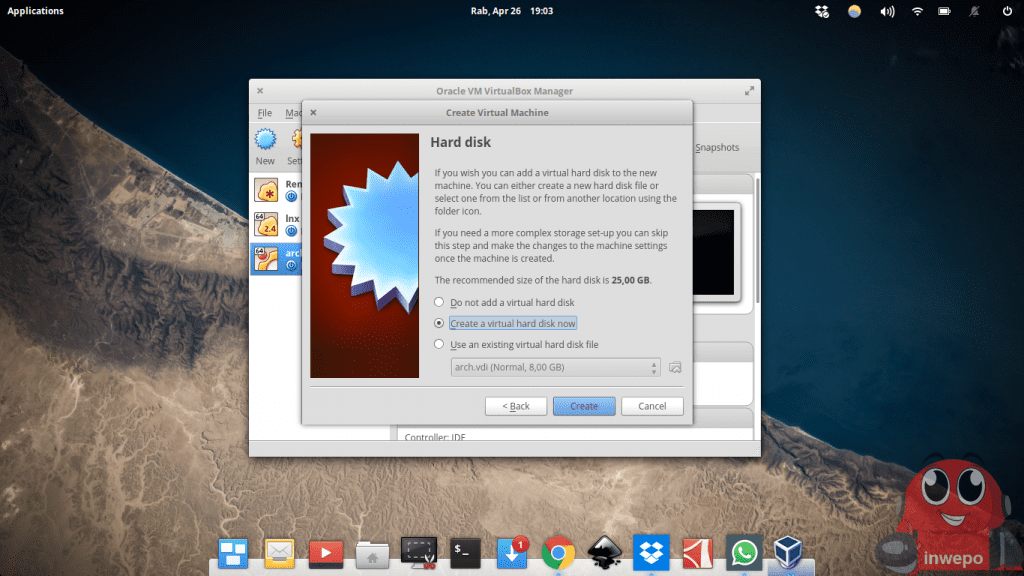The height and width of the screenshot is (576, 1024).
Task: Open WhatsApp from the dock
Action: pyautogui.click(x=743, y=552)
